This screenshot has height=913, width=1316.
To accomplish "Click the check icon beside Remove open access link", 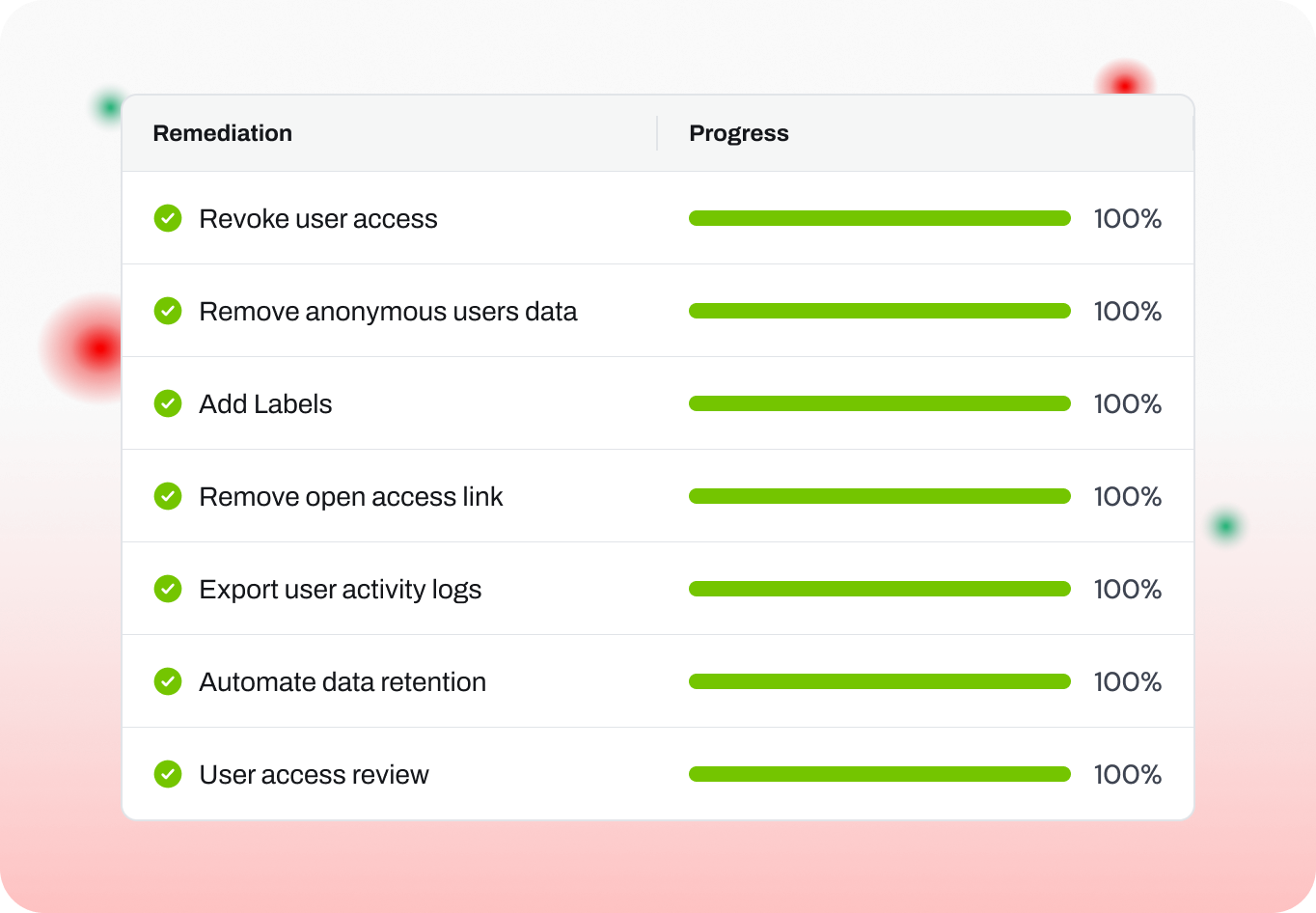I will click(168, 496).
